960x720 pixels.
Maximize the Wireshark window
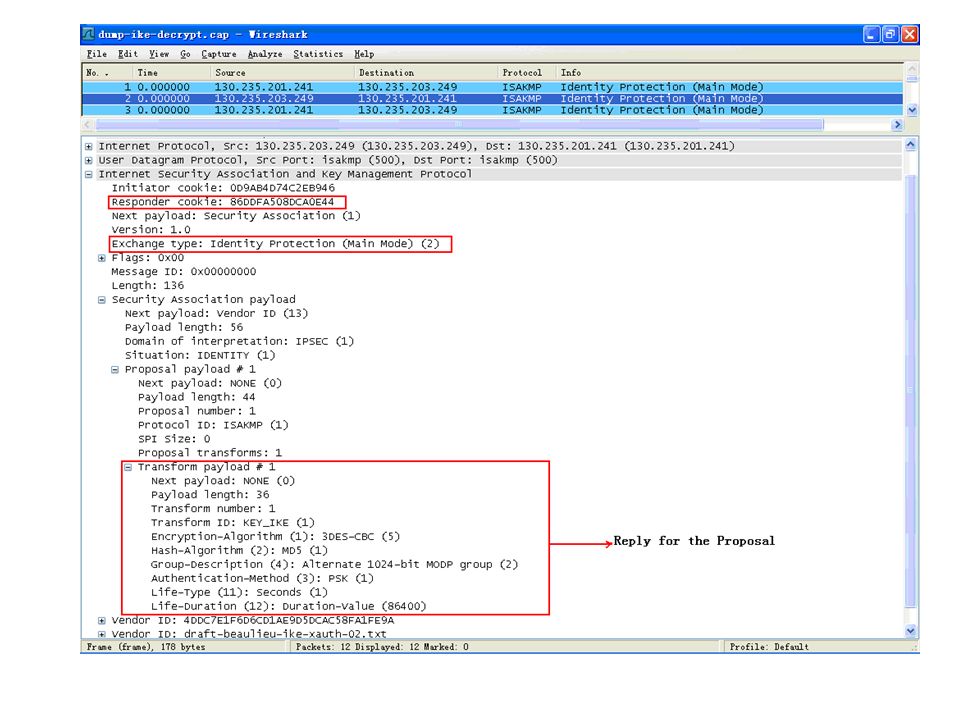coord(890,34)
